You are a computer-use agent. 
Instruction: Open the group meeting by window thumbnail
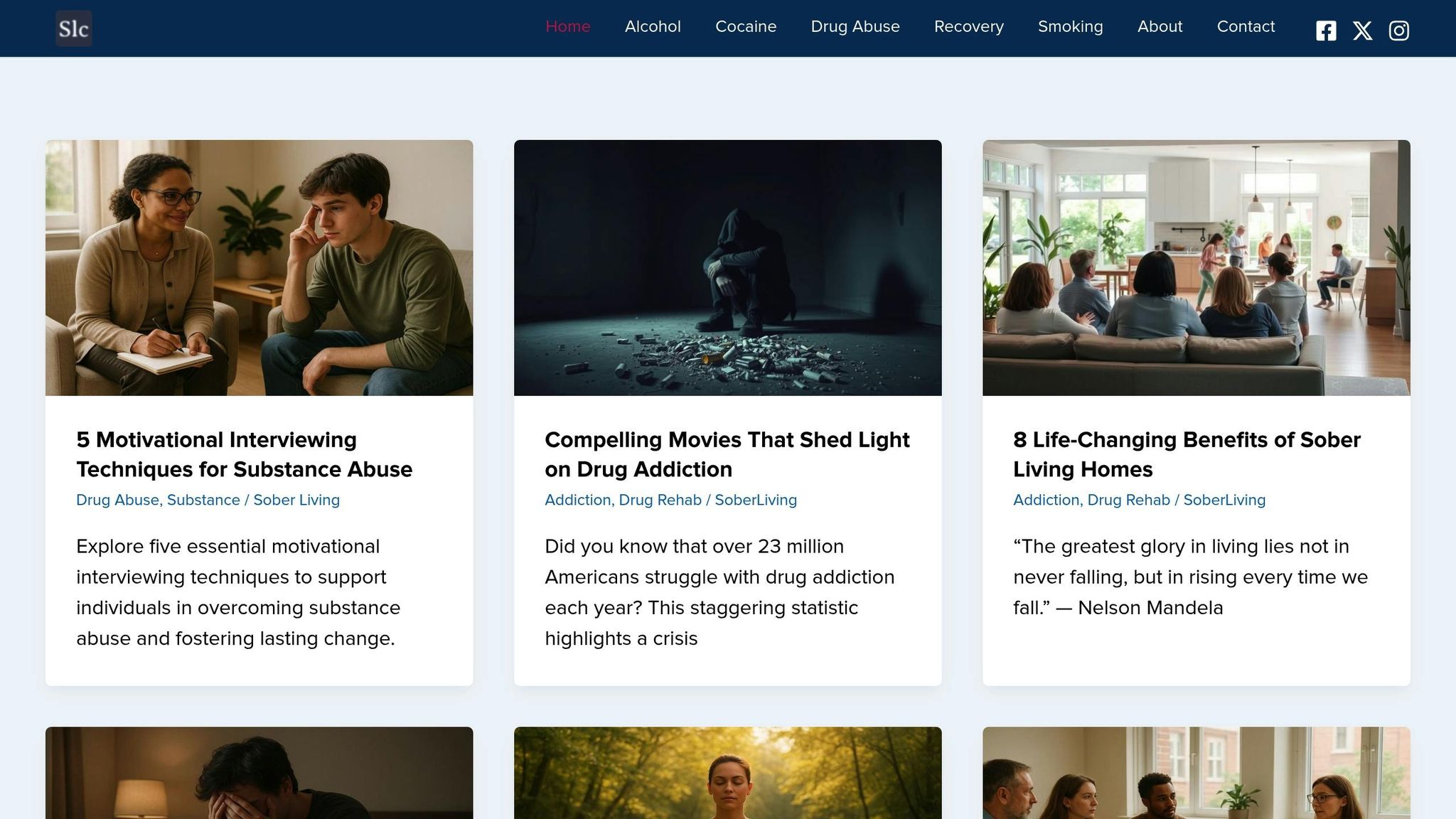(x=1197, y=773)
